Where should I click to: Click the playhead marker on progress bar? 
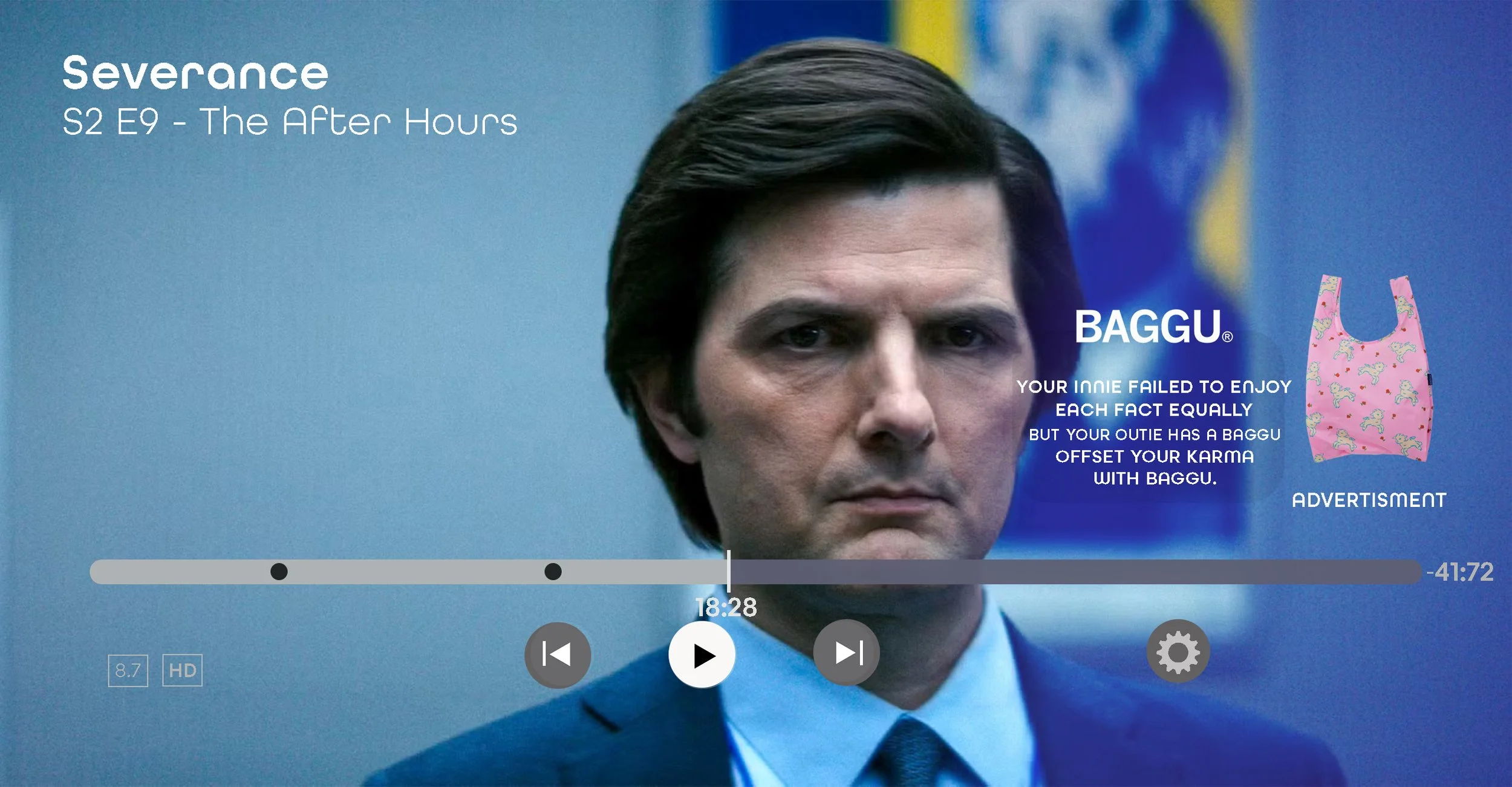(728, 571)
